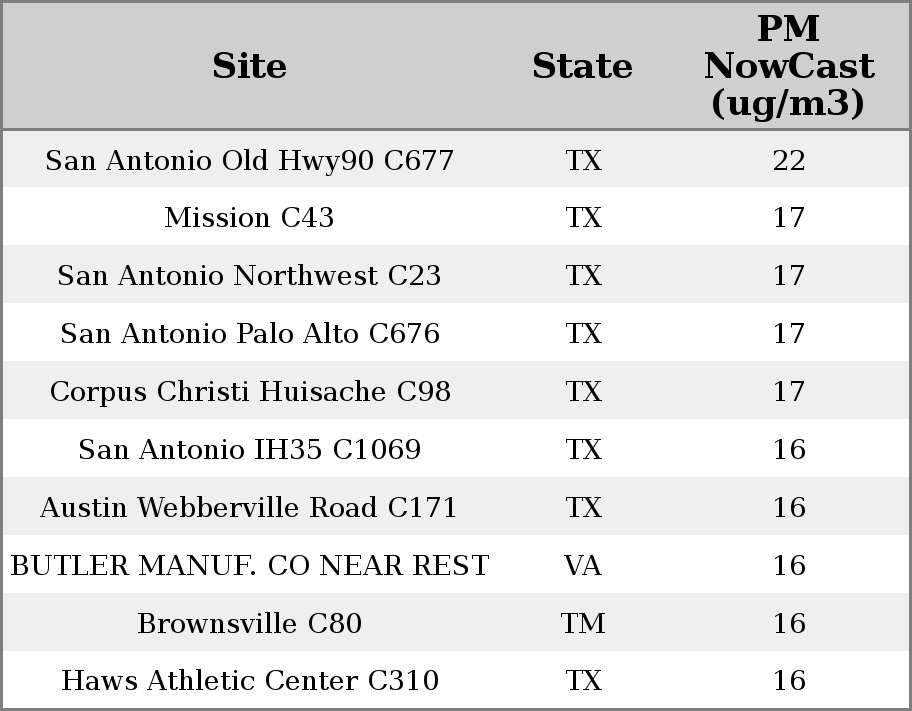
Task: Click the Site column header
Action: tap(249, 66)
